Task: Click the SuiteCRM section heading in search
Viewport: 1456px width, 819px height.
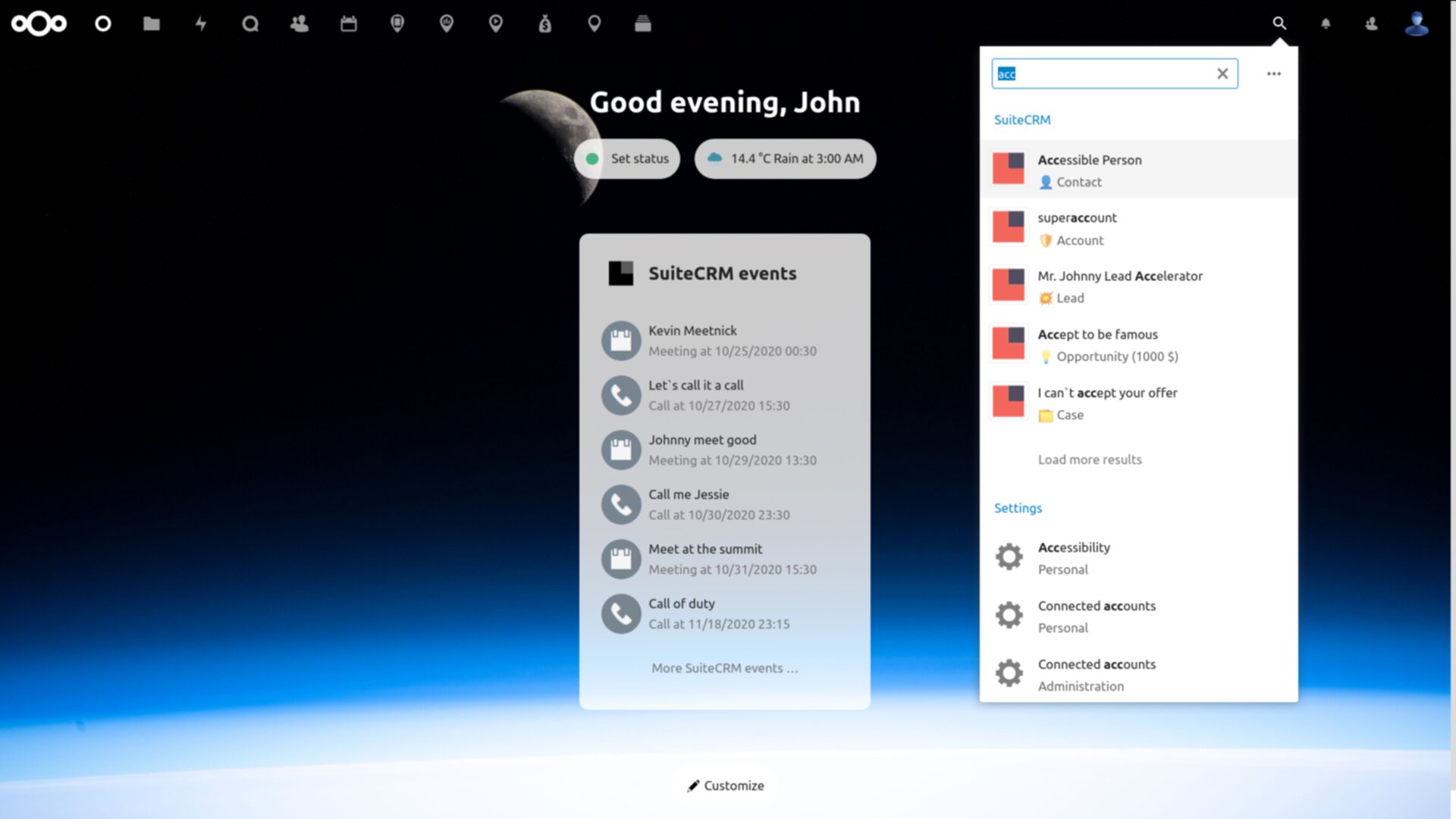Action: coord(1022,120)
